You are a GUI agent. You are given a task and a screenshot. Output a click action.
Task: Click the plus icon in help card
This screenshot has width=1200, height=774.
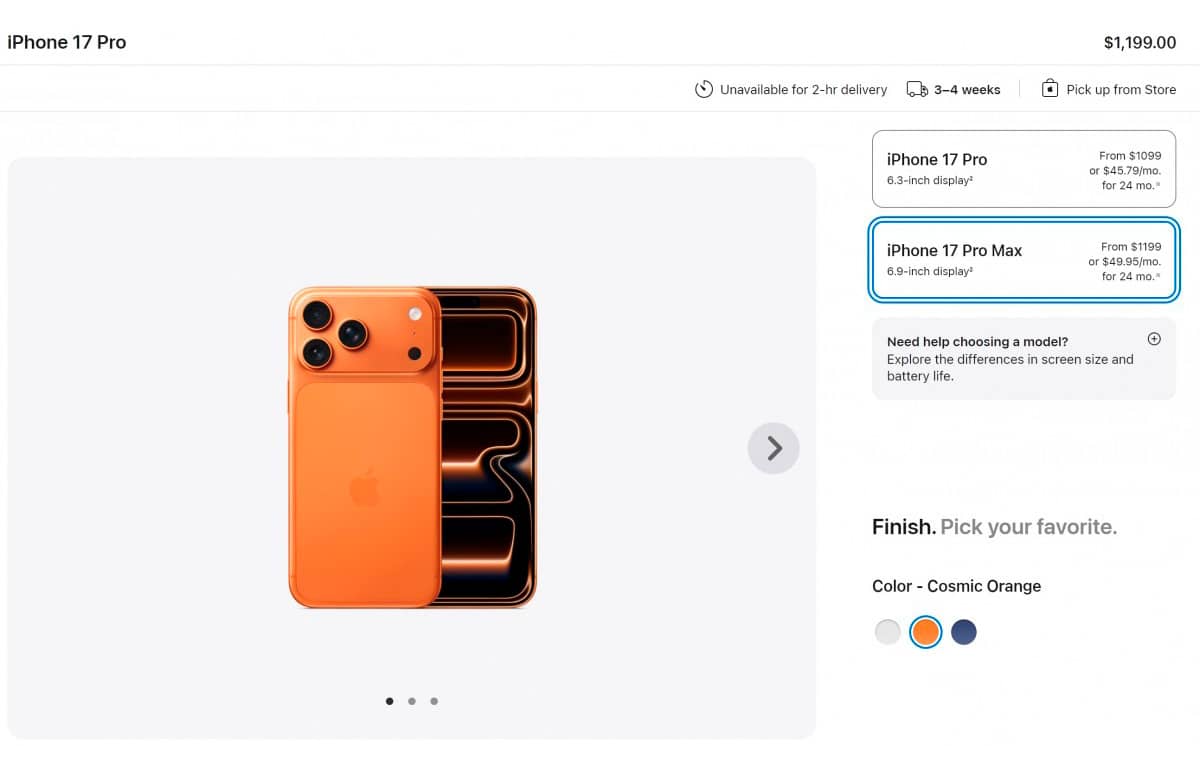(1154, 339)
